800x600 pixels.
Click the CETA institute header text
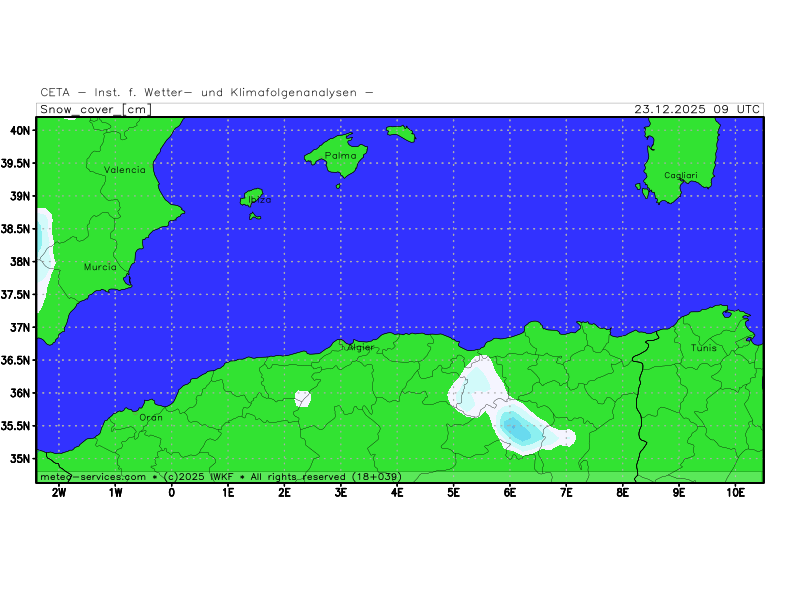point(207,92)
